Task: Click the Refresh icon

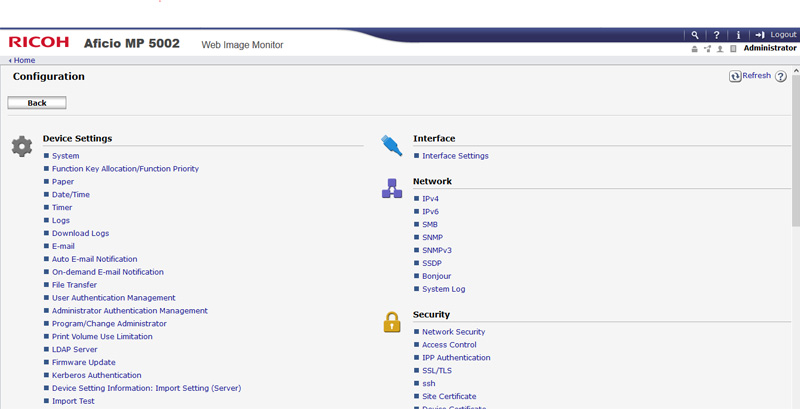Action: point(735,76)
